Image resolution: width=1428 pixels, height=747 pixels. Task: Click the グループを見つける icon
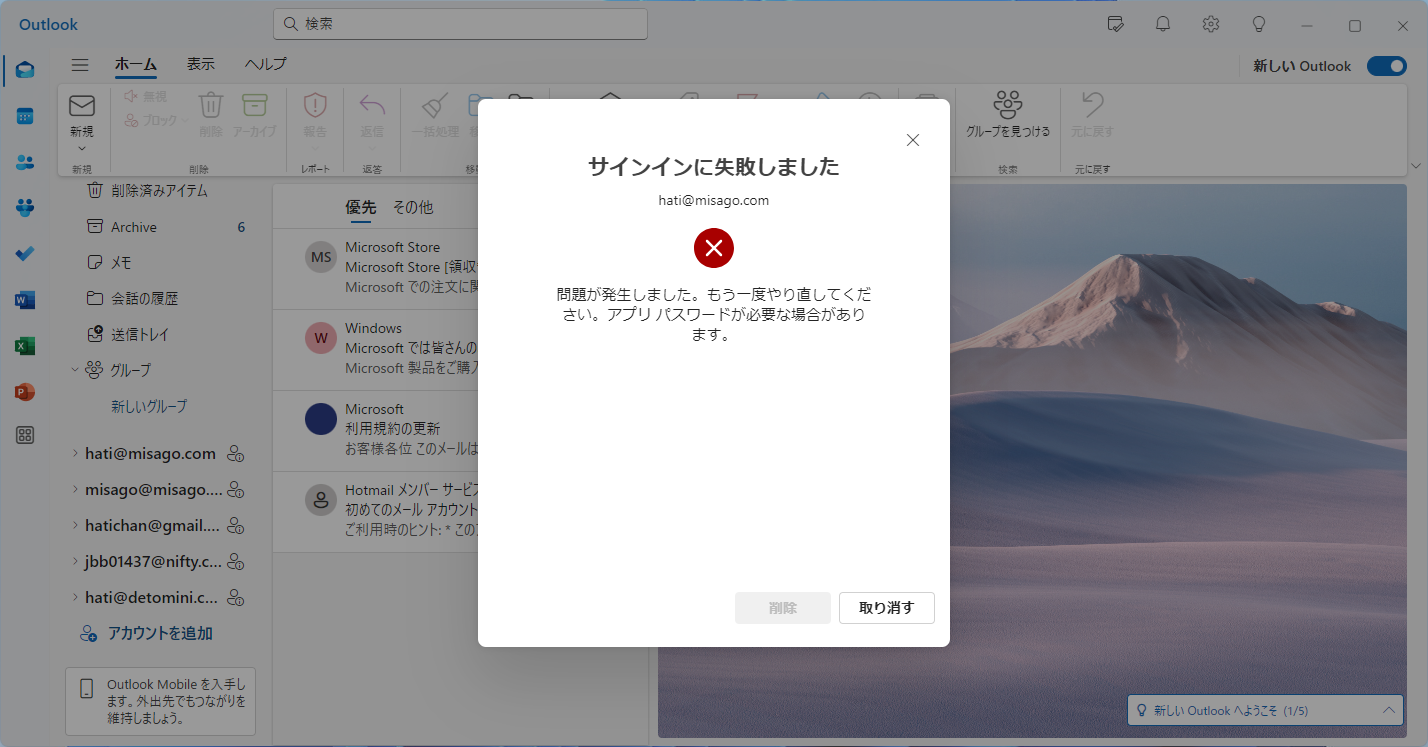click(x=1008, y=105)
